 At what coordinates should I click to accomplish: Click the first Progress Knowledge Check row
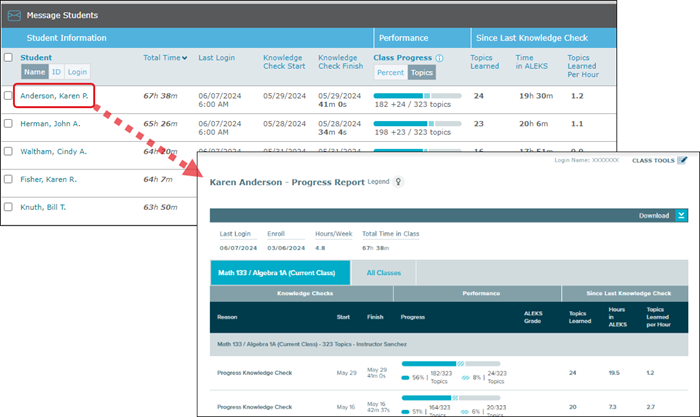click(x=254, y=374)
